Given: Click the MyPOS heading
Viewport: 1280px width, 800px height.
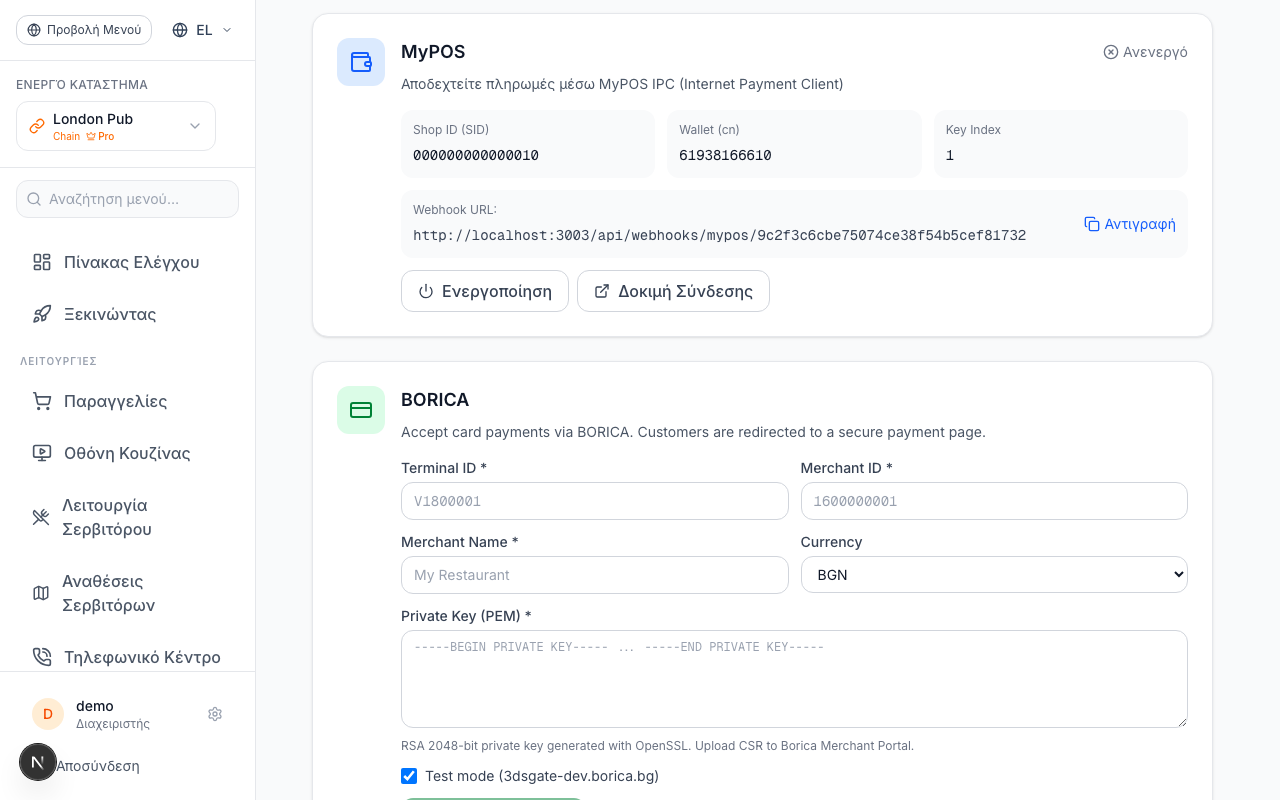Looking at the screenshot, I should point(433,52).
